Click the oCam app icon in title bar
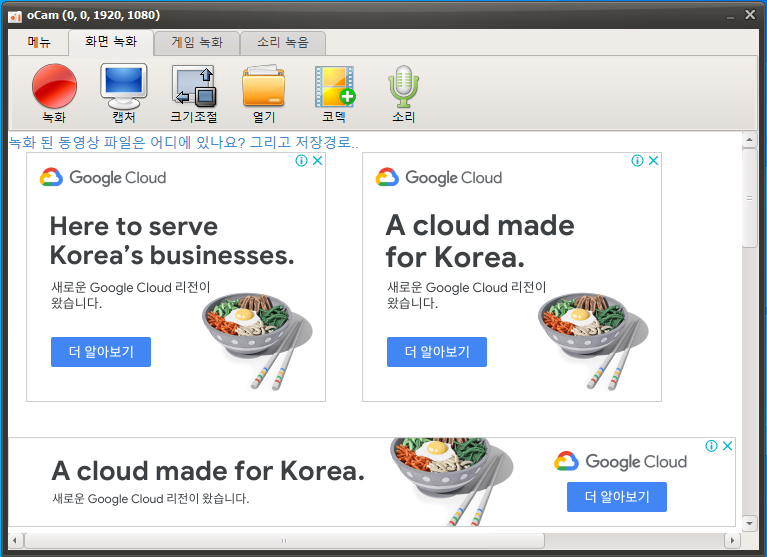The height and width of the screenshot is (557, 767). point(15,16)
